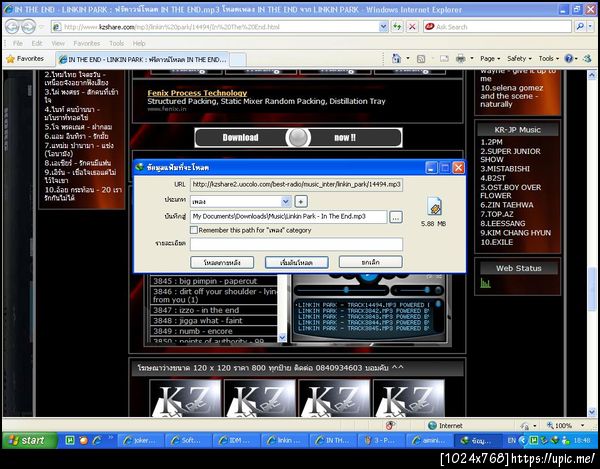Click the Print icon

(461, 59)
